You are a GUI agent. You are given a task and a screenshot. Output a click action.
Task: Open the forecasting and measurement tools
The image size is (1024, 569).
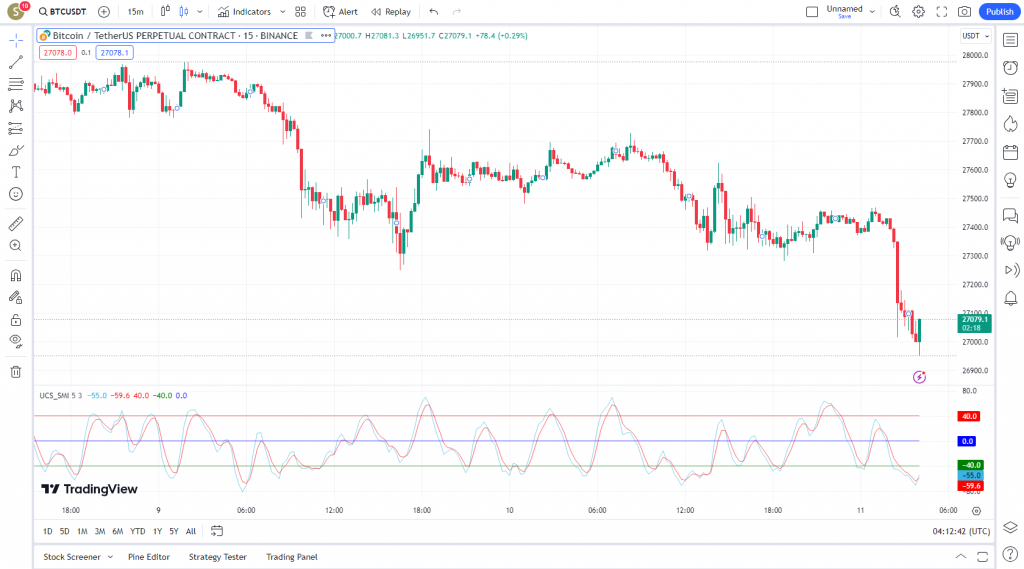point(16,129)
